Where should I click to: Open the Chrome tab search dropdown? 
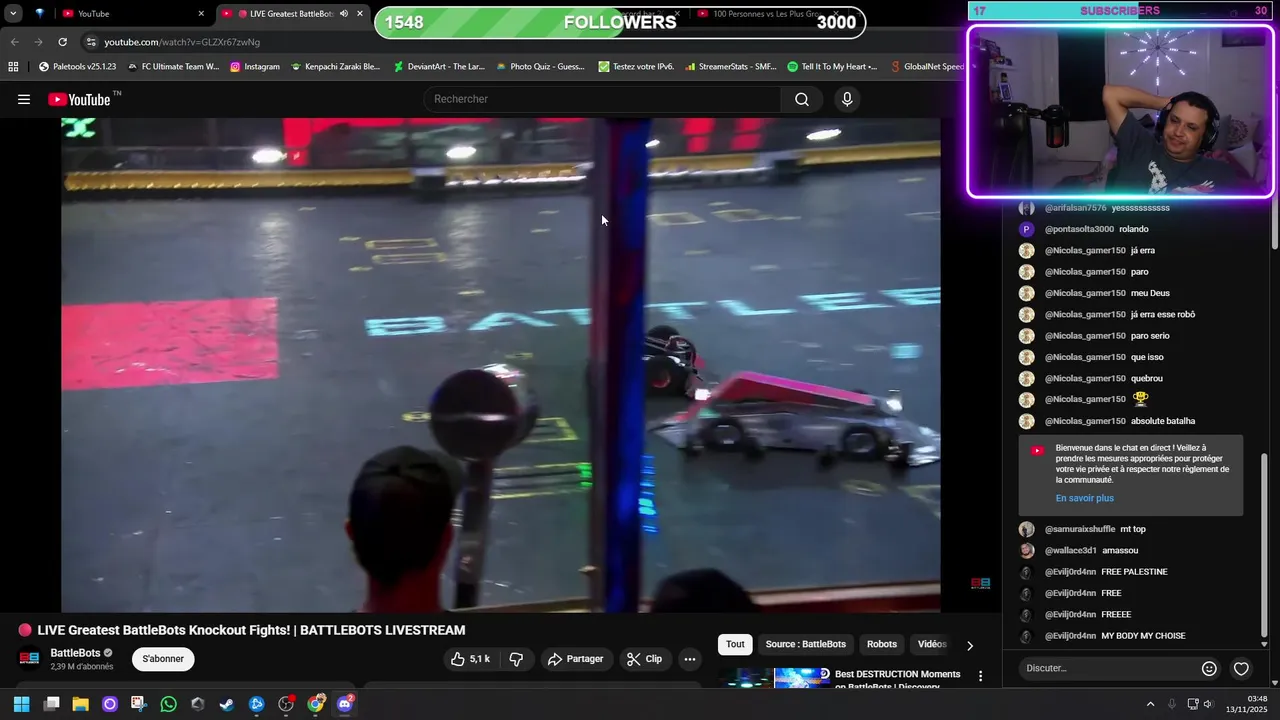coord(13,14)
